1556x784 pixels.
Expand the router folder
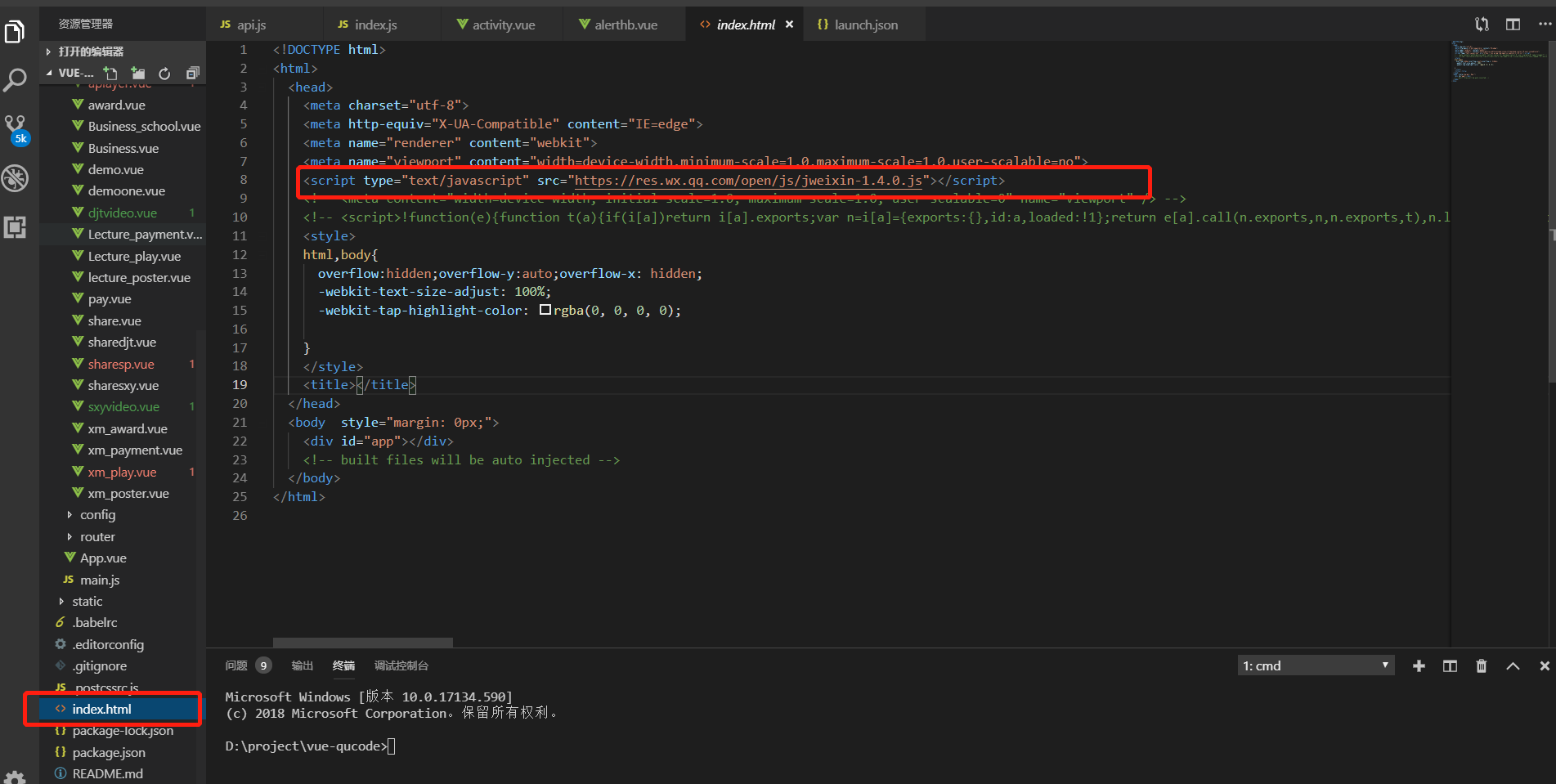tap(97, 537)
